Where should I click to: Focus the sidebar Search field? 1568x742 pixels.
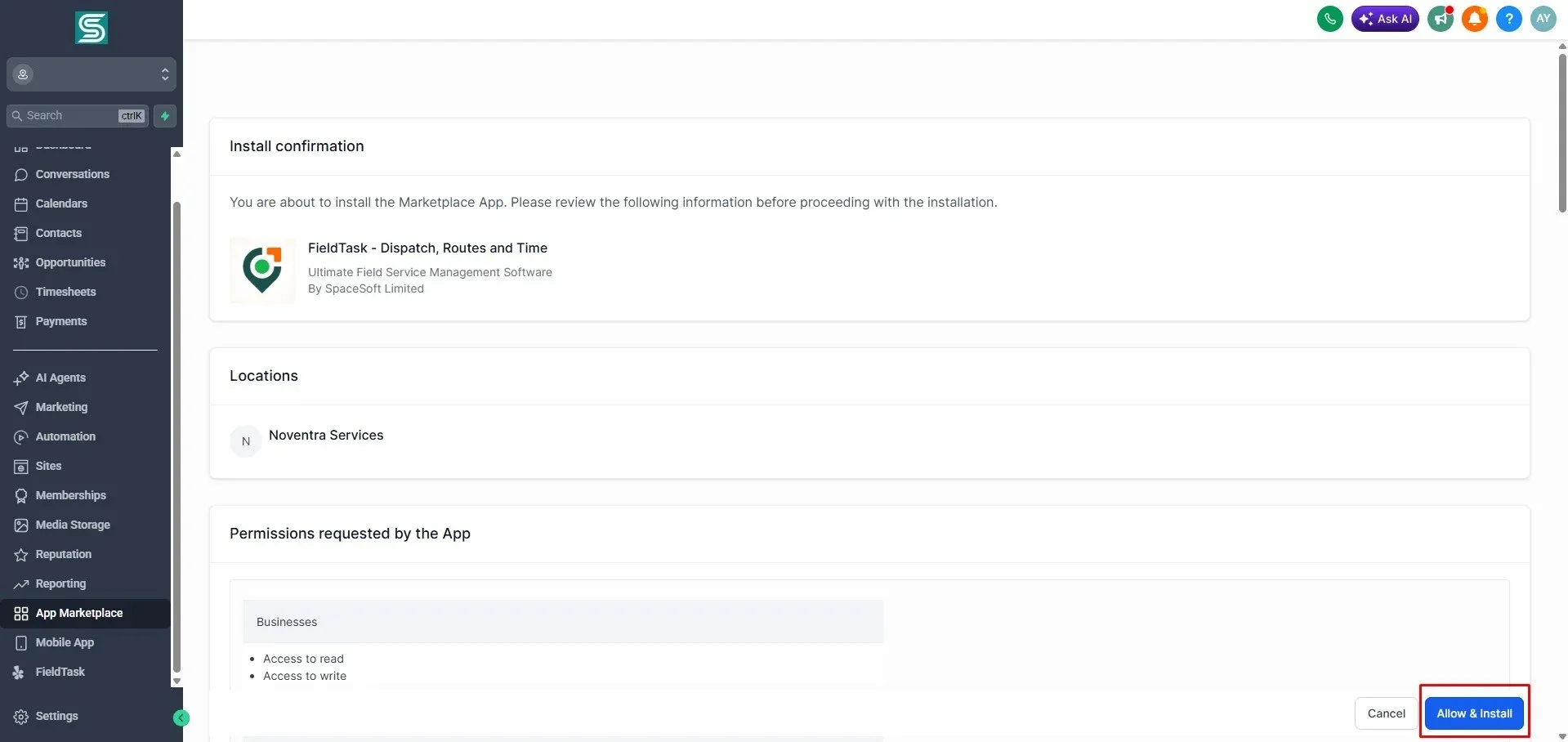[78, 116]
